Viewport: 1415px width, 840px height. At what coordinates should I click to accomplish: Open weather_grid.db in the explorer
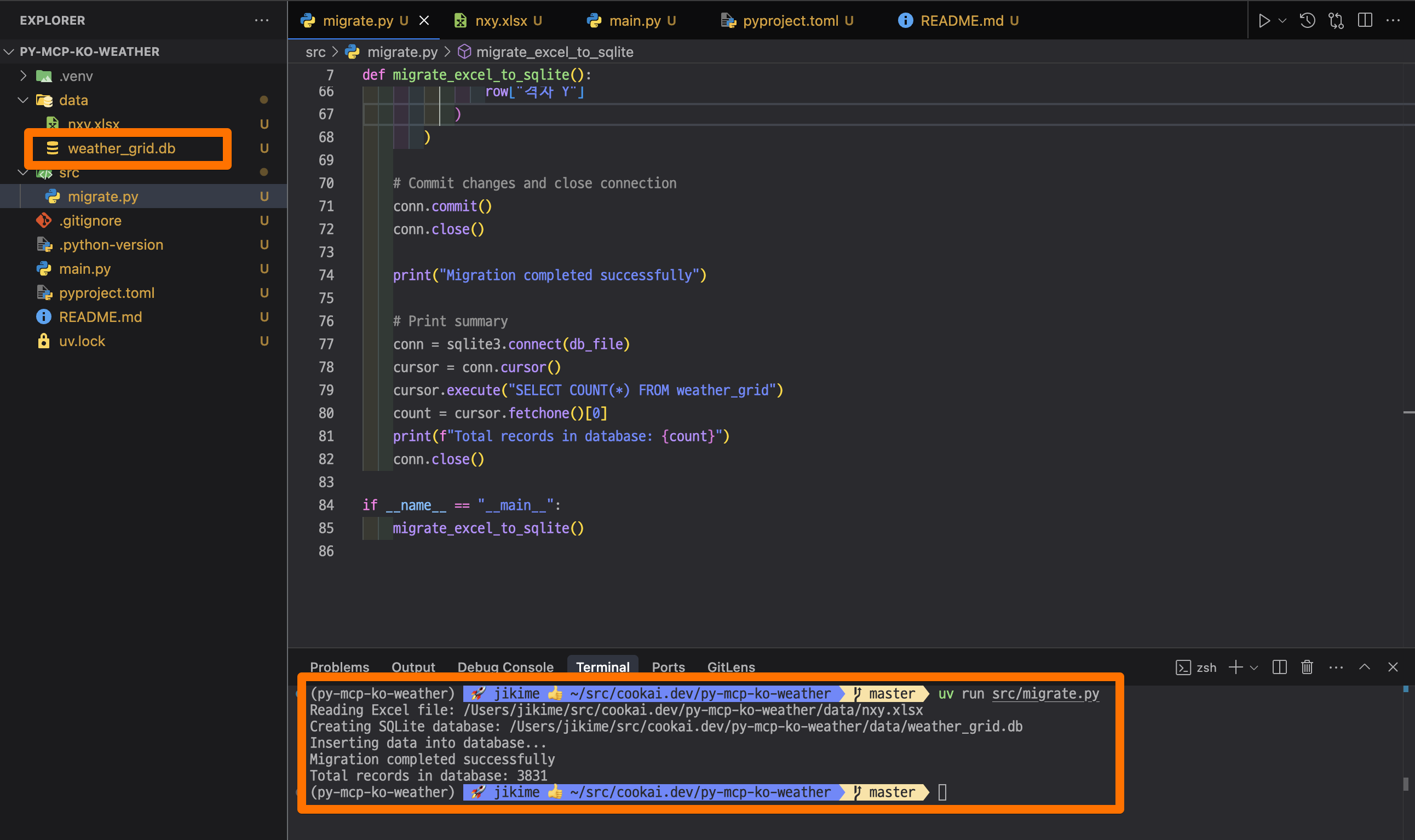(x=121, y=148)
